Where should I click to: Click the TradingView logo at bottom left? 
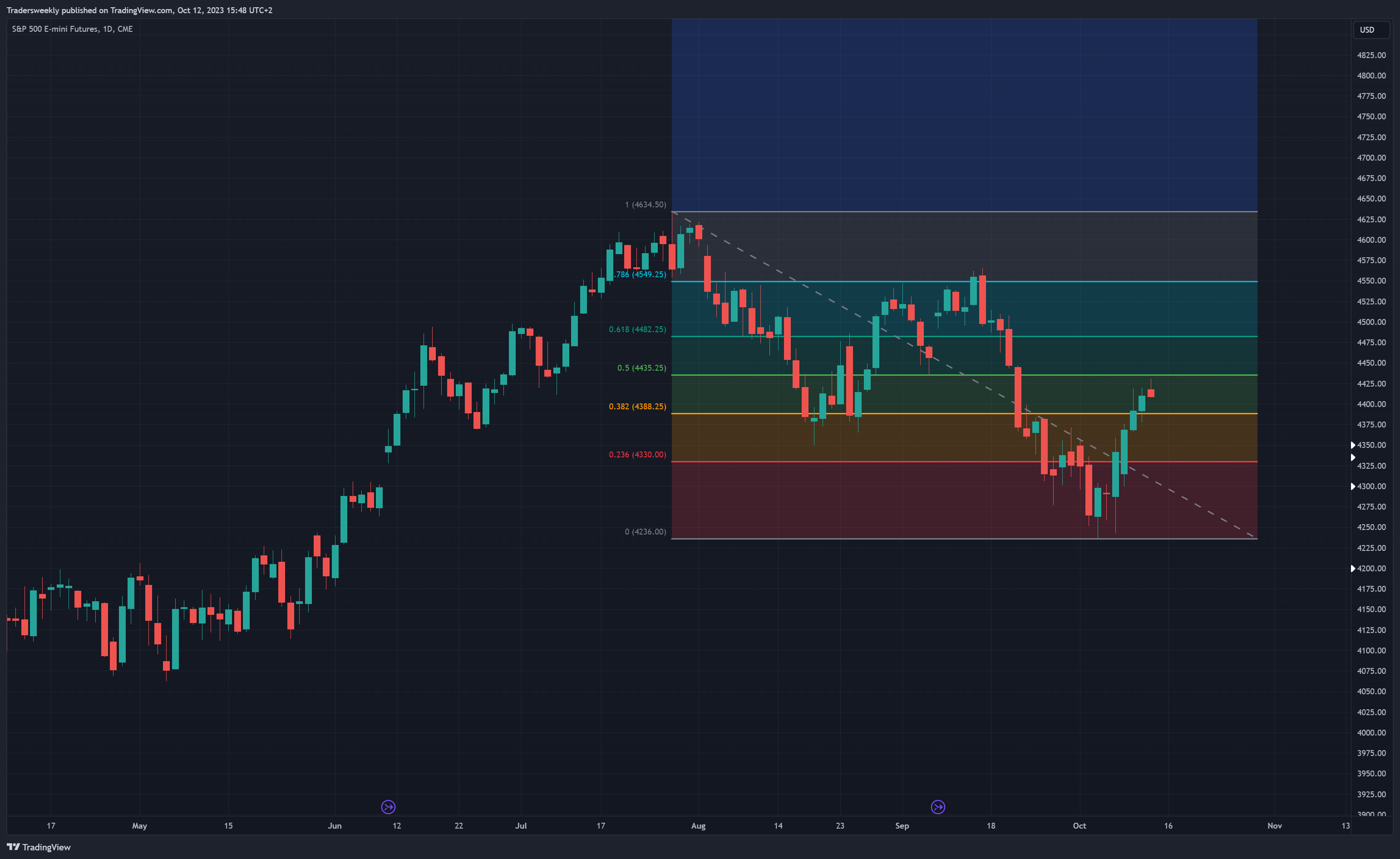point(39,847)
